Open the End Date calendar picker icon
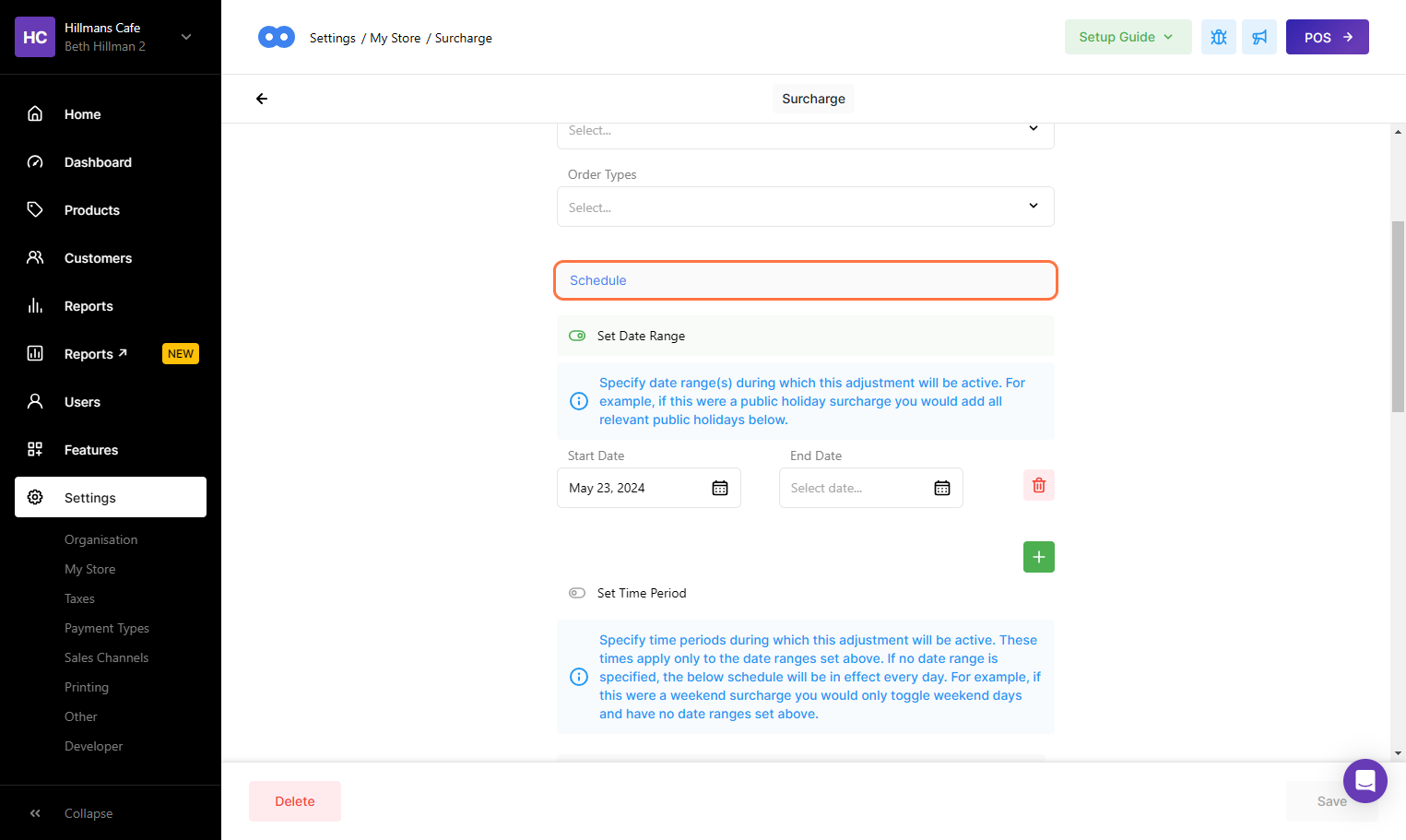 pyautogui.click(x=941, y=488)
